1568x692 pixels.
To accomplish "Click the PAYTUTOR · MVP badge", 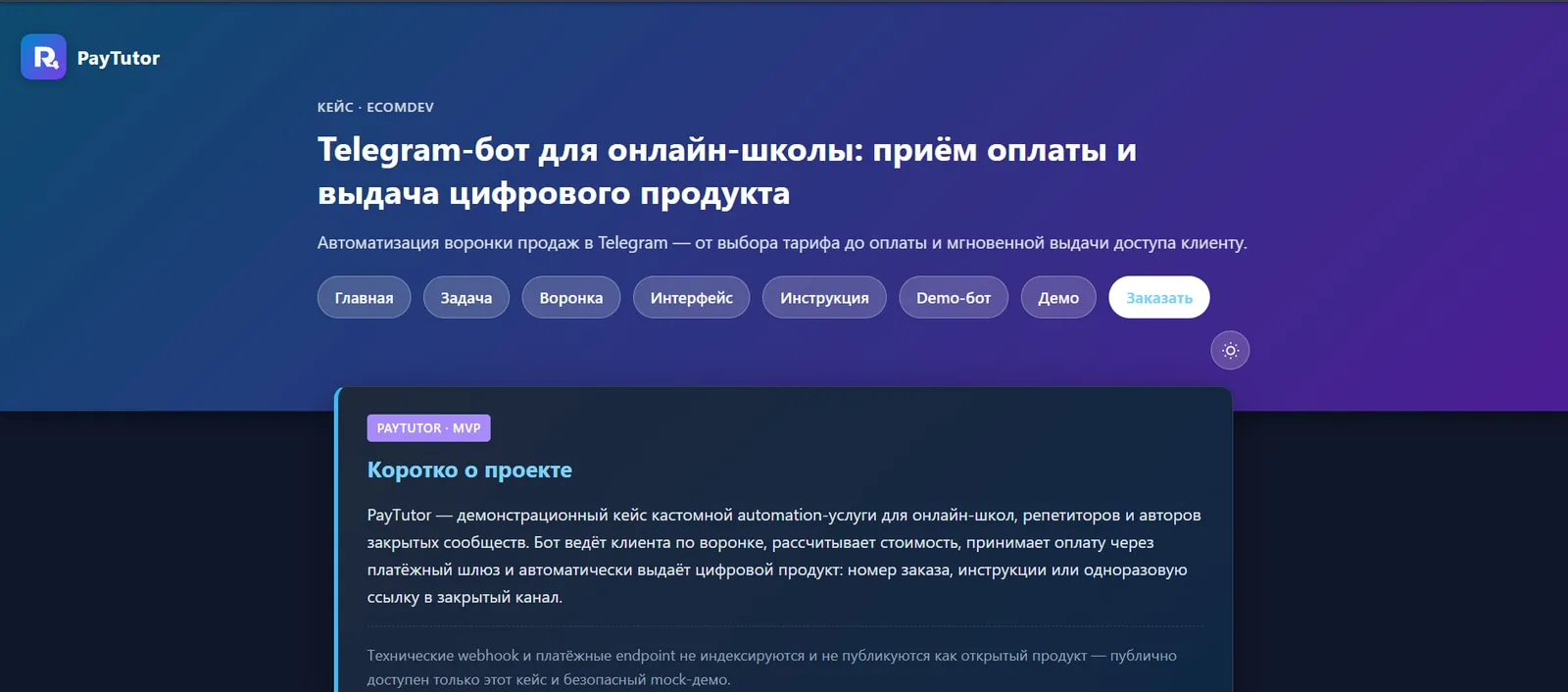I will tap(428, 428).
